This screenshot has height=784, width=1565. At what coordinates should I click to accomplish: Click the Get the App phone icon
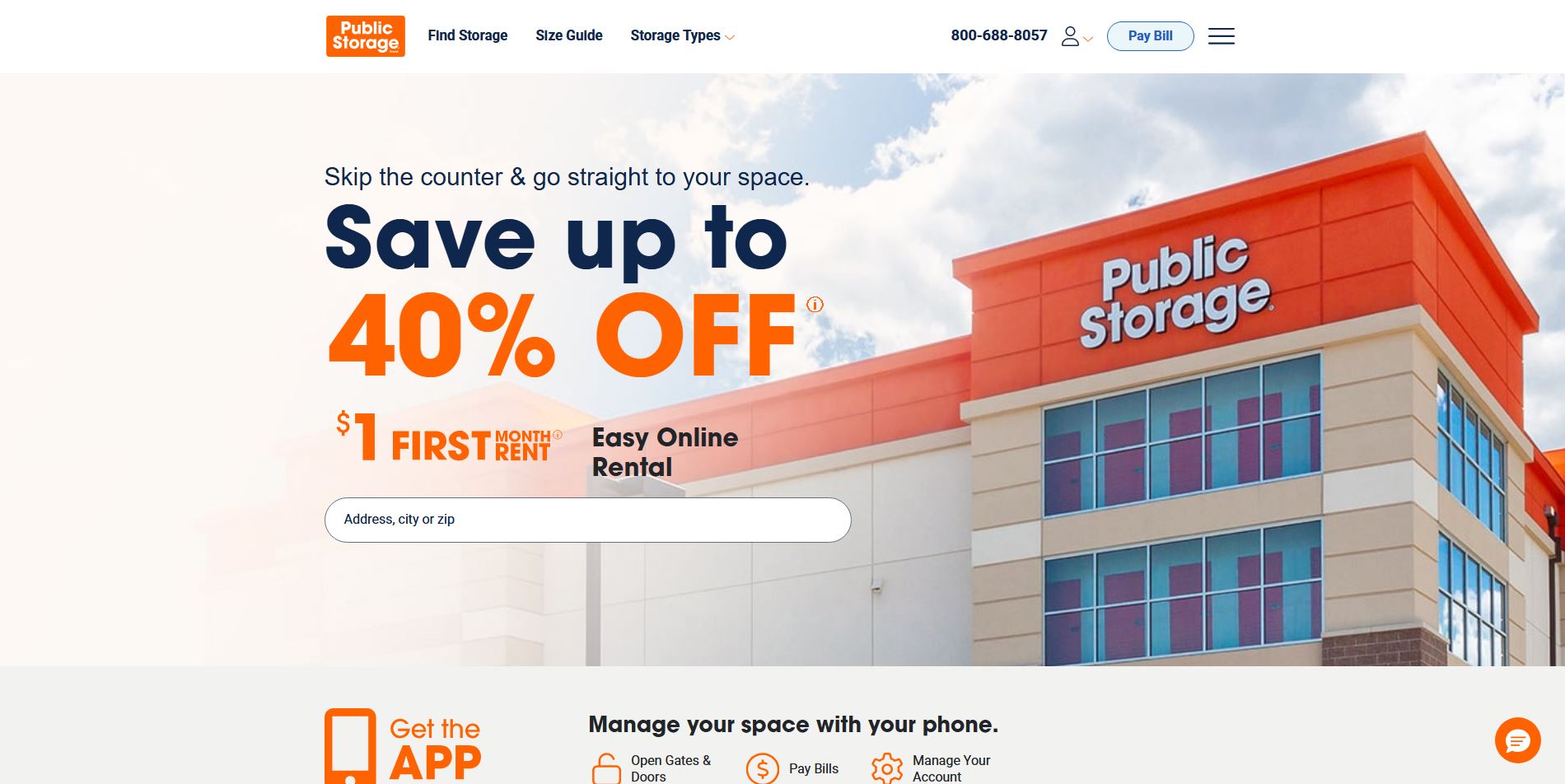350,746
